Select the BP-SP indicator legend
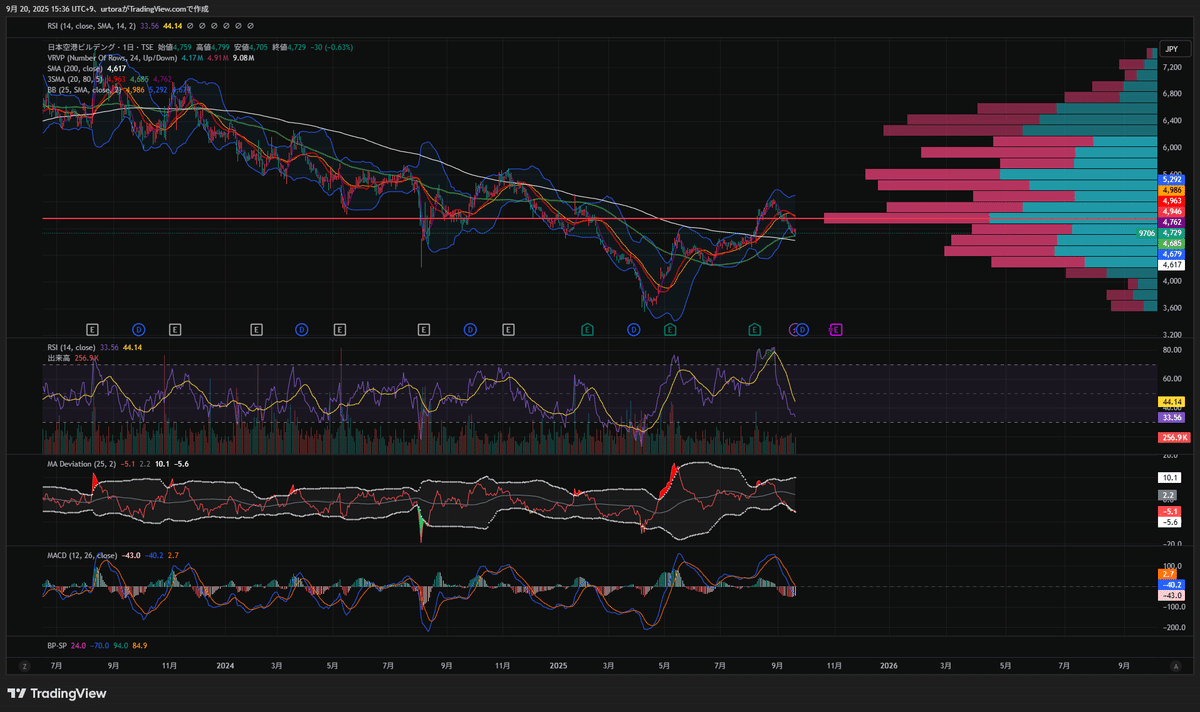The height and width of the screenshot is (712, 1200). 57,645
